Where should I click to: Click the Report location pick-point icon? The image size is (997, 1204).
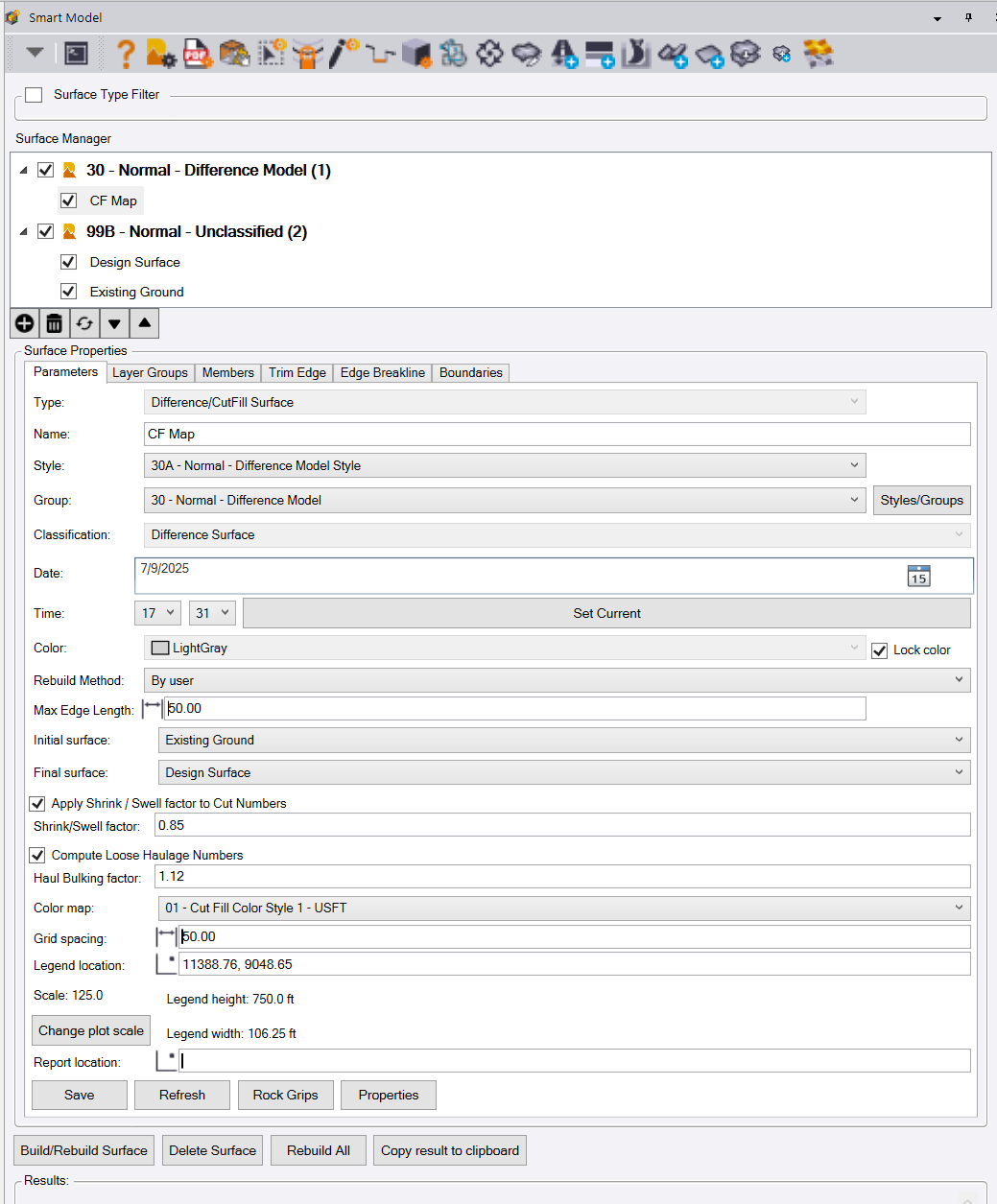tap(167, 1061)
